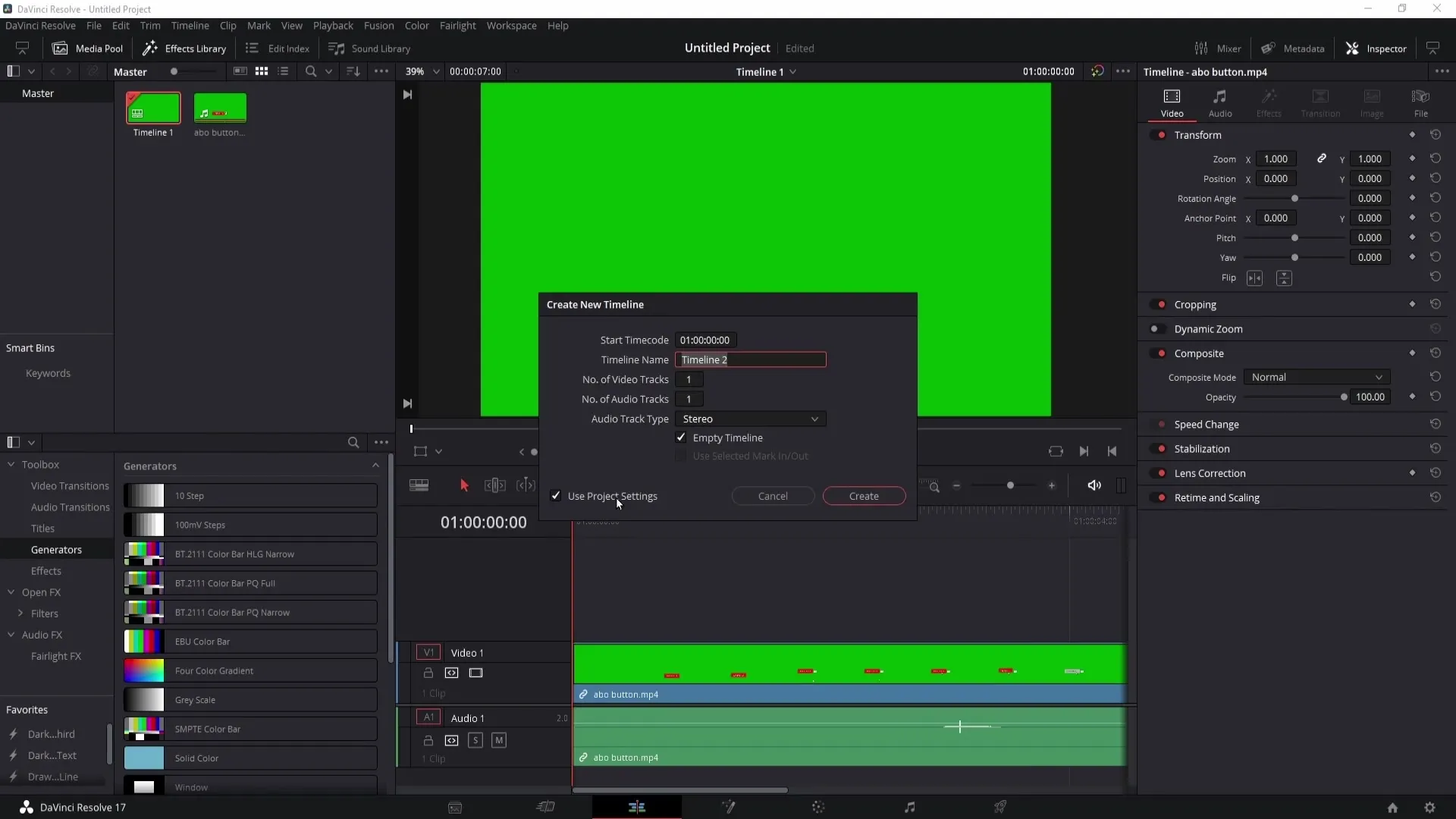1456x819 pixels.
Task: Open the Sound Library panel
Action: [371, 48]
